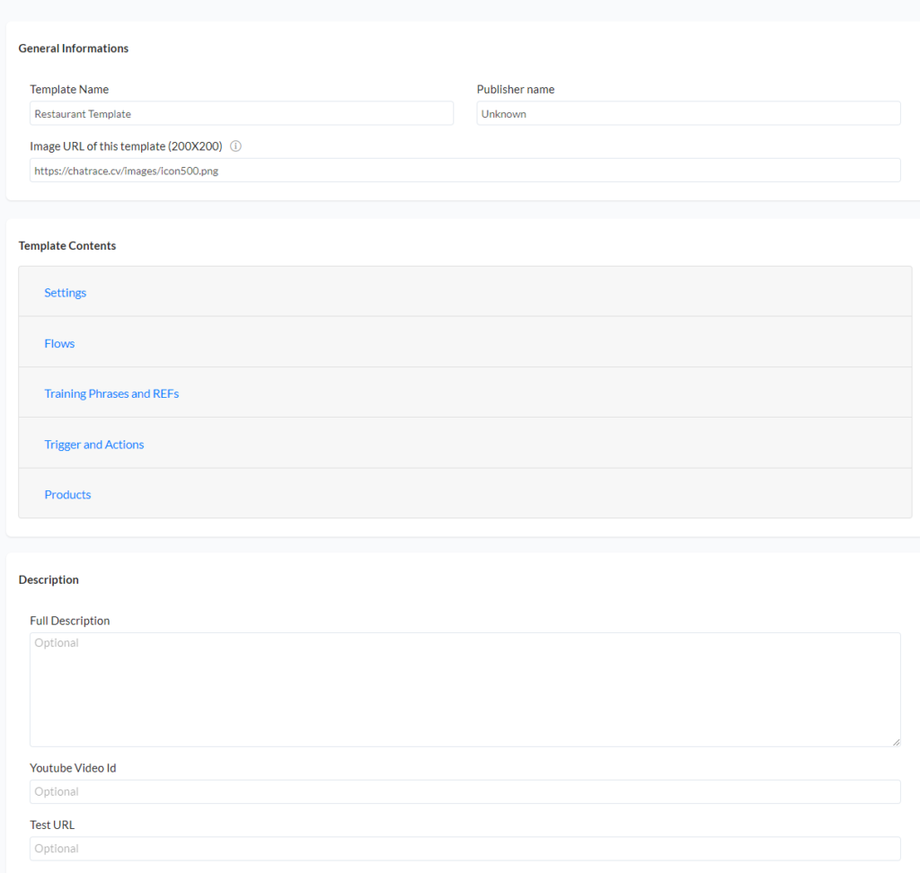Focus the Publisher name input
Screen dimensions: 920x873
(x=688, y=113)
